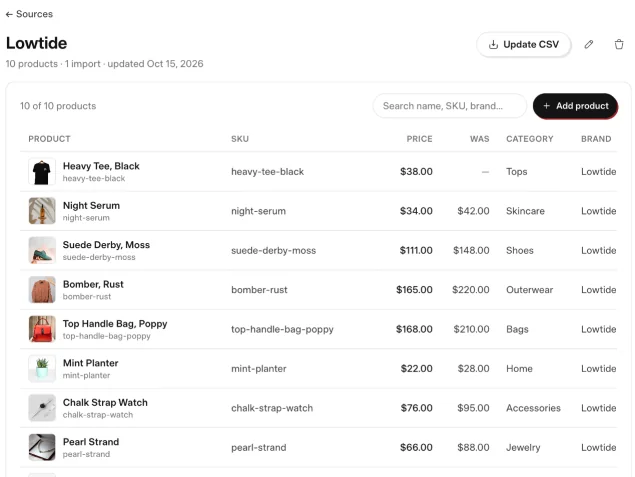
Task: Select the $66.00 price cell
Action: click(416, 447)
